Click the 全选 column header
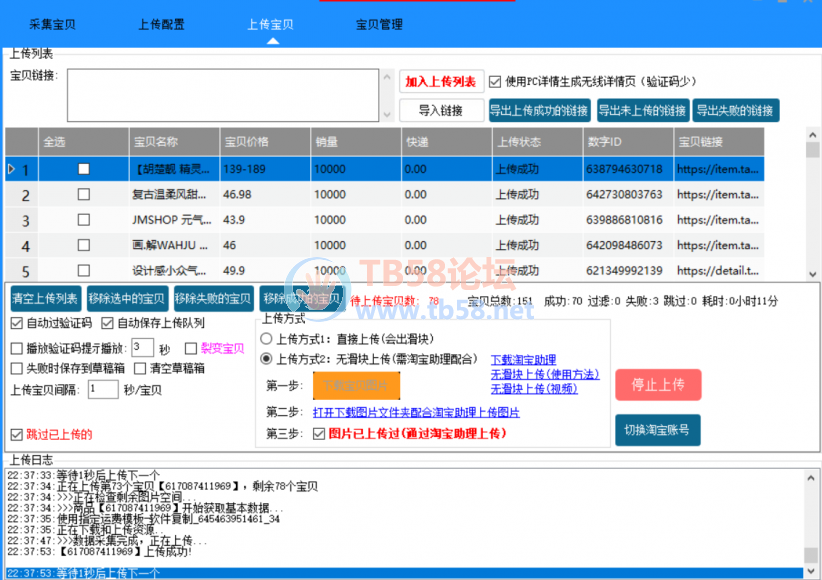This screenshot has width=822, height=580. (x=83, y=142)
